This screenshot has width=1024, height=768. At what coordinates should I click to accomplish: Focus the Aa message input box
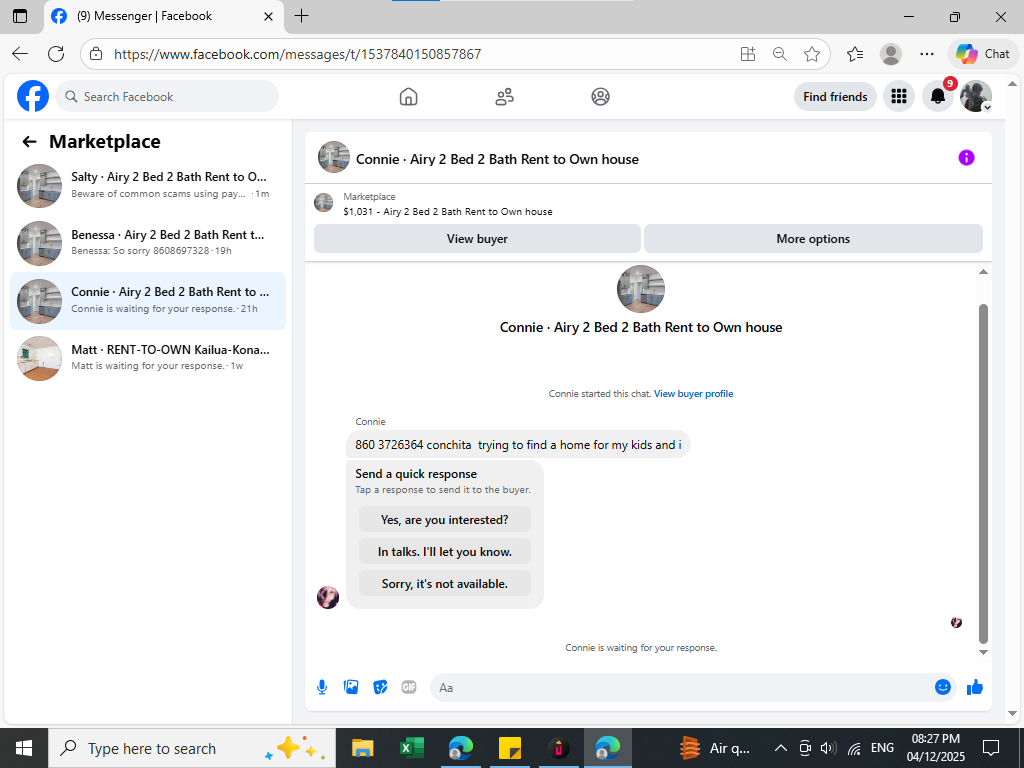pos(682,688)
